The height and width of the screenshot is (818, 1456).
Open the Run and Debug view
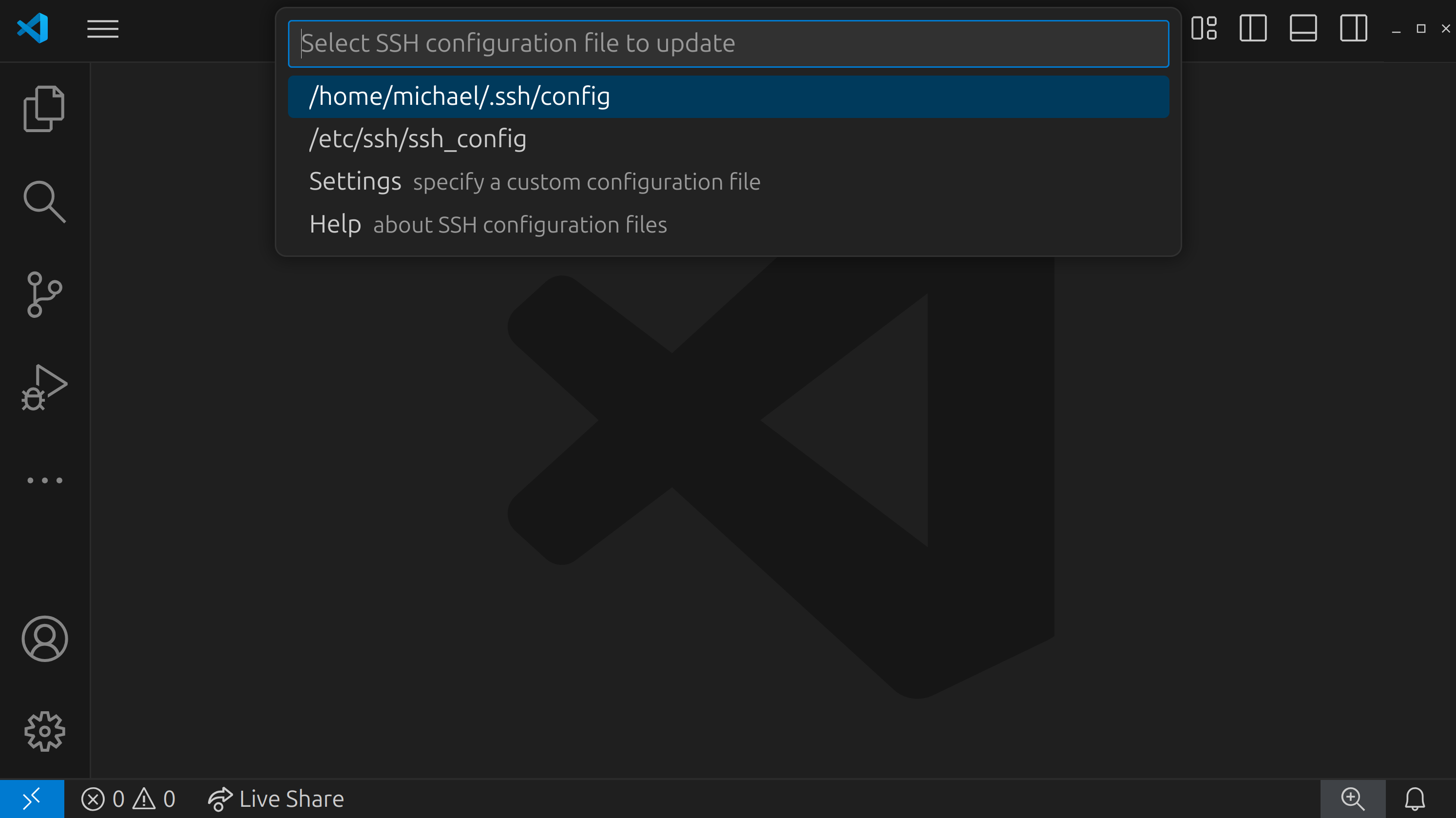click(44, 387)
